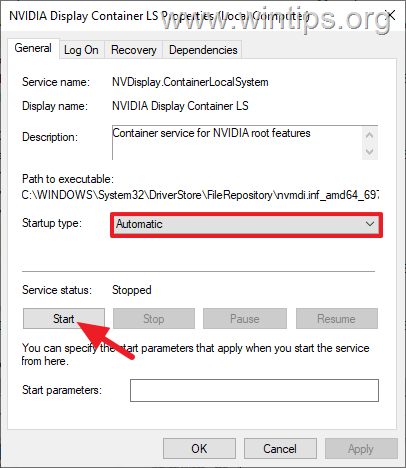The width and height of the screenshot is (406, 468).
Task: Start the service with Start button
Action: 64,319
